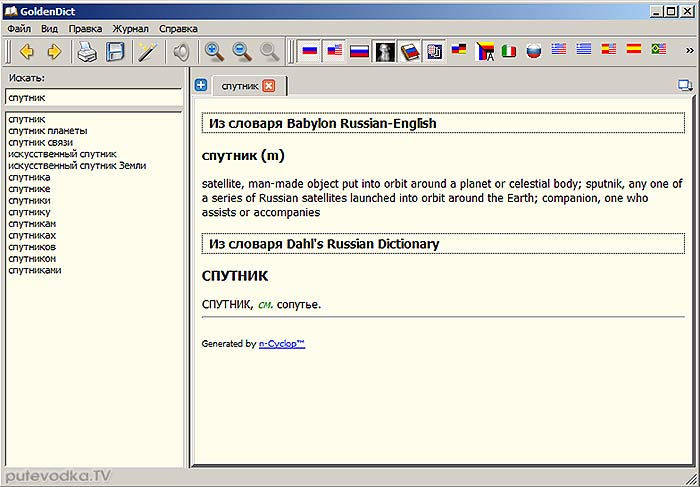Toggle the portrait photo dictionary icon

tap(385, 52)
